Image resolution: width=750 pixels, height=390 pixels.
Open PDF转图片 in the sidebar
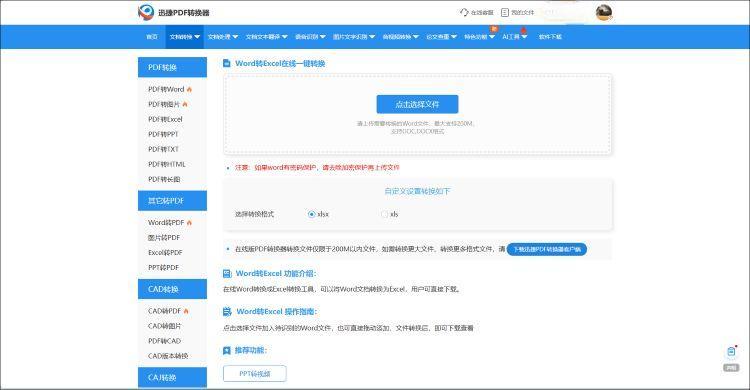[164, 104]
